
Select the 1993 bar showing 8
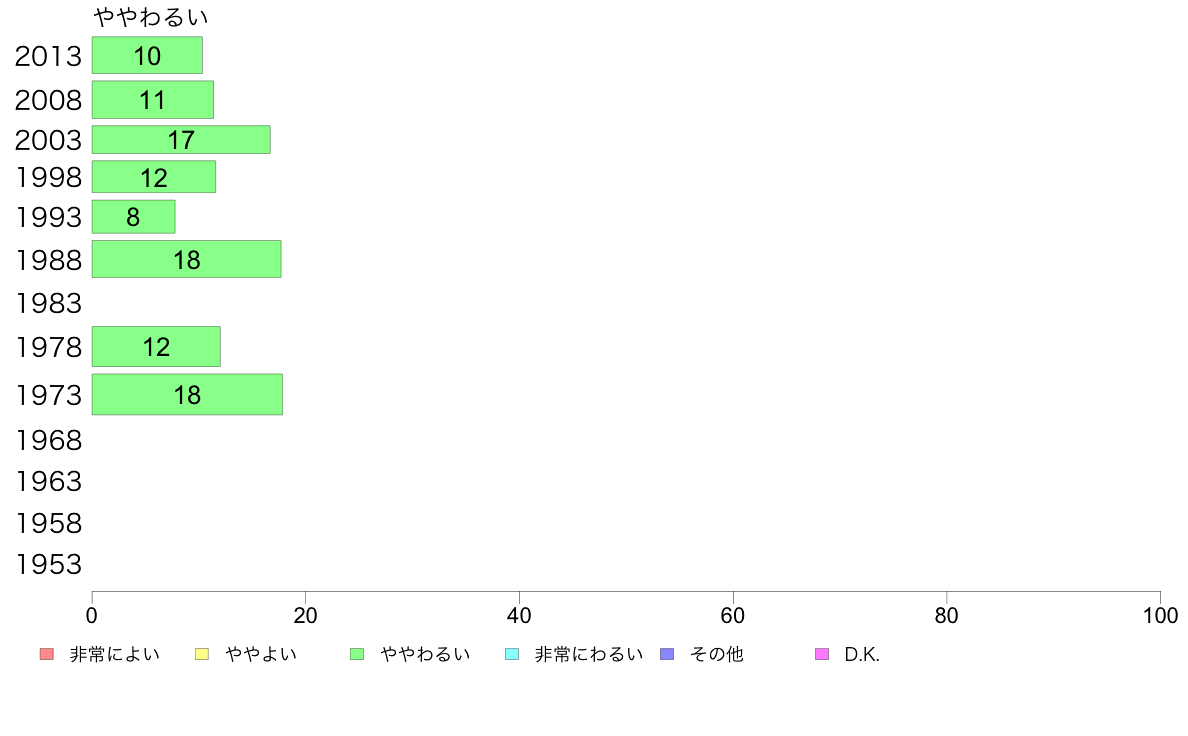tap(133, 217)
